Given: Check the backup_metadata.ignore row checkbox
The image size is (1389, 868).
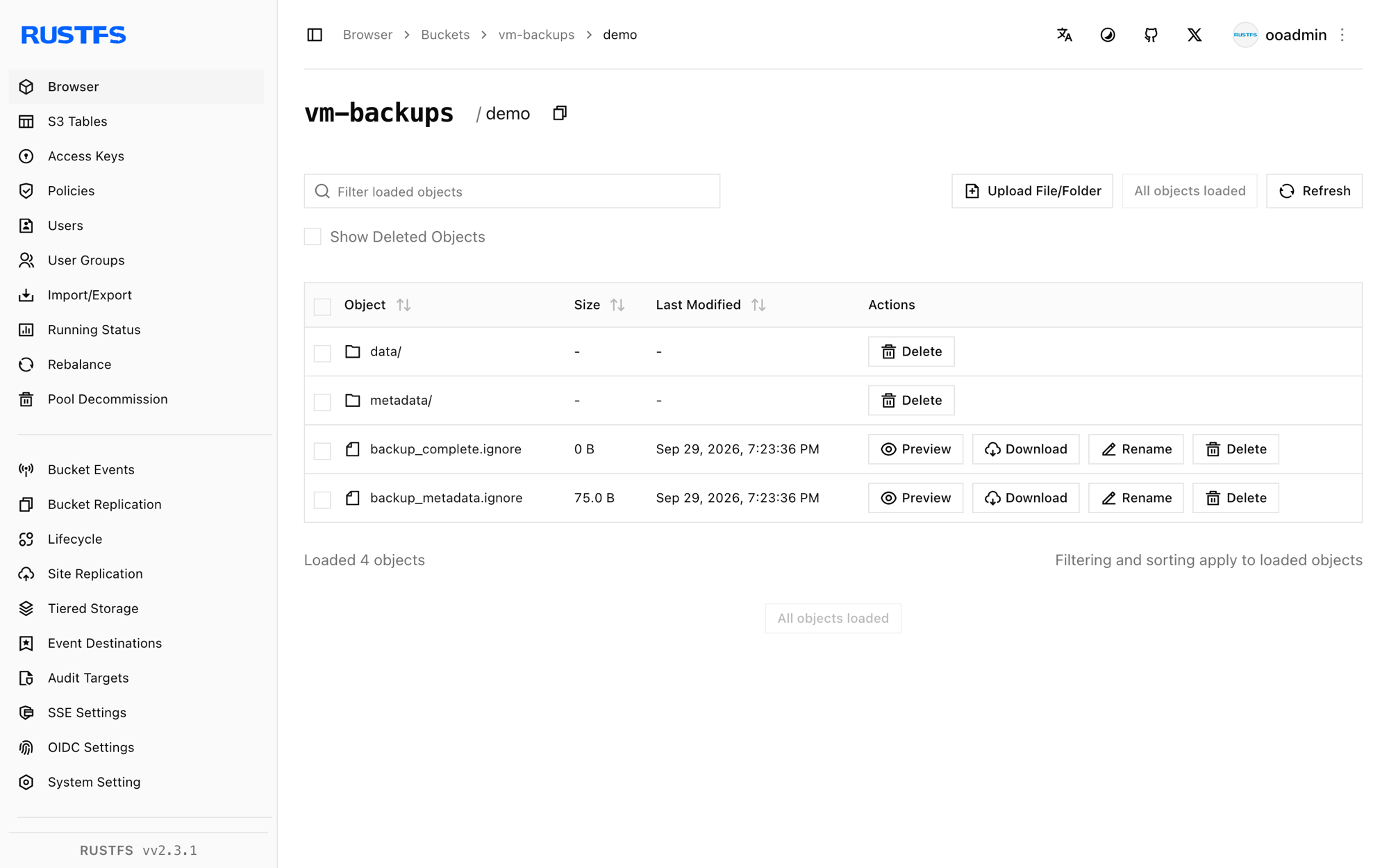Looking at the screenshot, I should (322, 499).
